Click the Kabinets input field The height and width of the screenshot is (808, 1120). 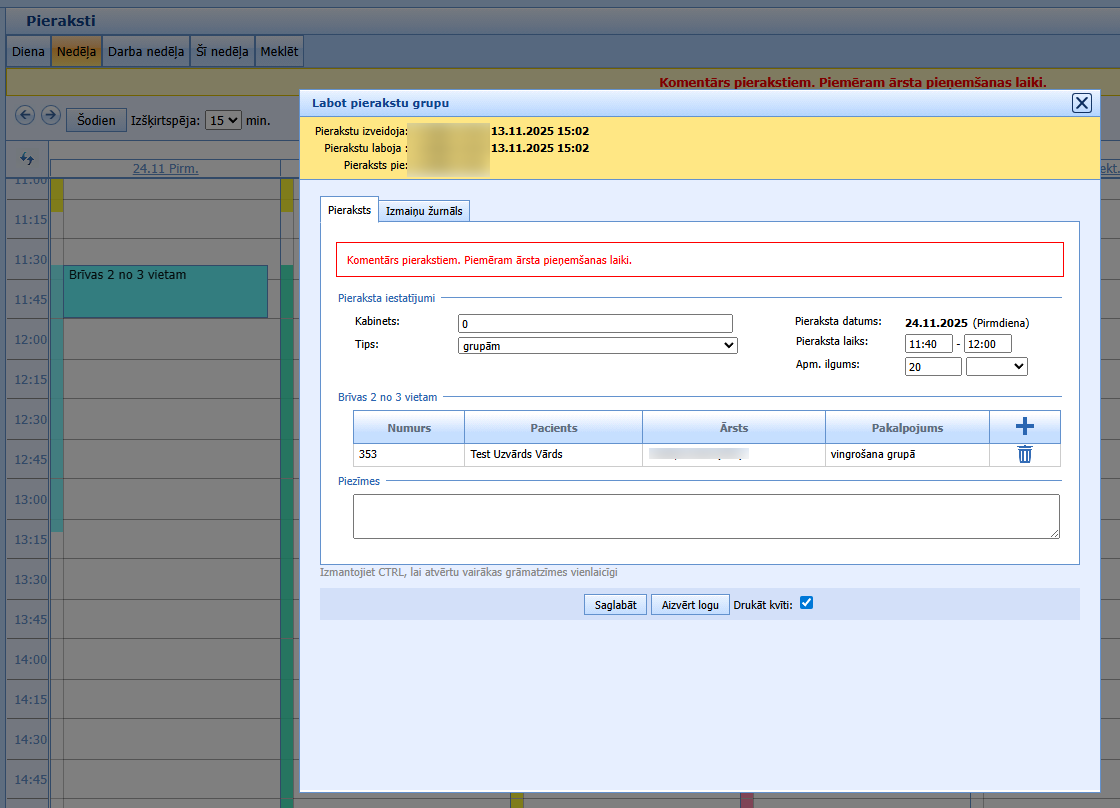595,324
